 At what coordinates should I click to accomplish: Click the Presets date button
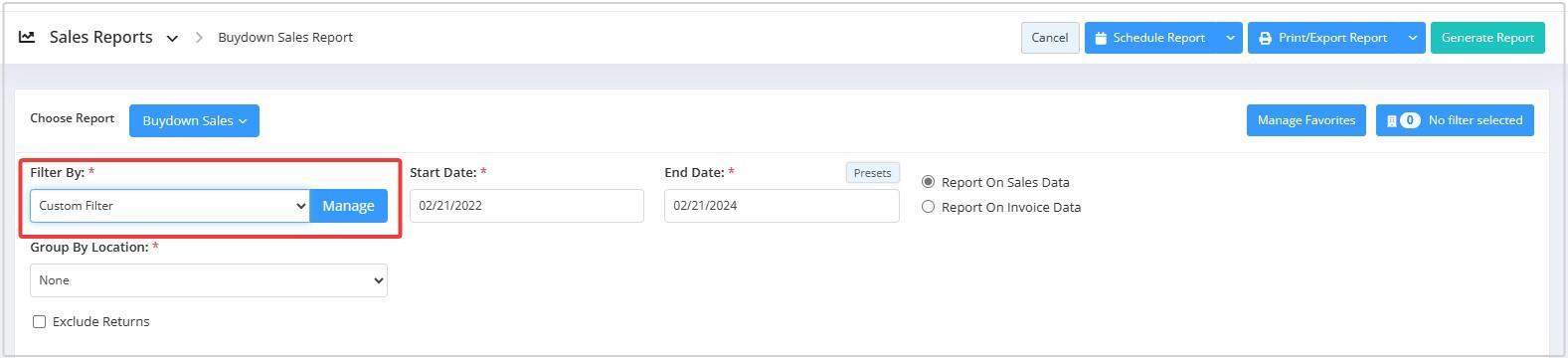[x=873, y=173]
